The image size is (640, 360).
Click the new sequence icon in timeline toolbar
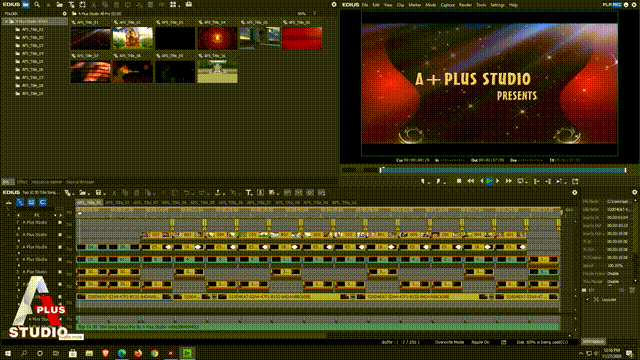(x=67, y=193)
